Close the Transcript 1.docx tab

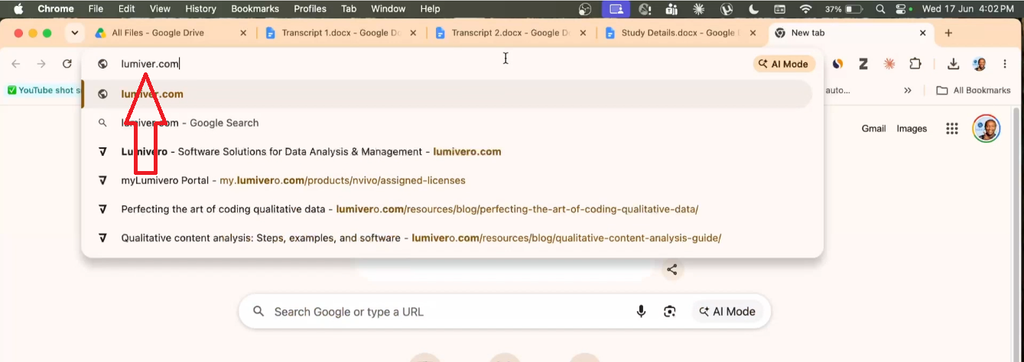[x=413, y=33]
